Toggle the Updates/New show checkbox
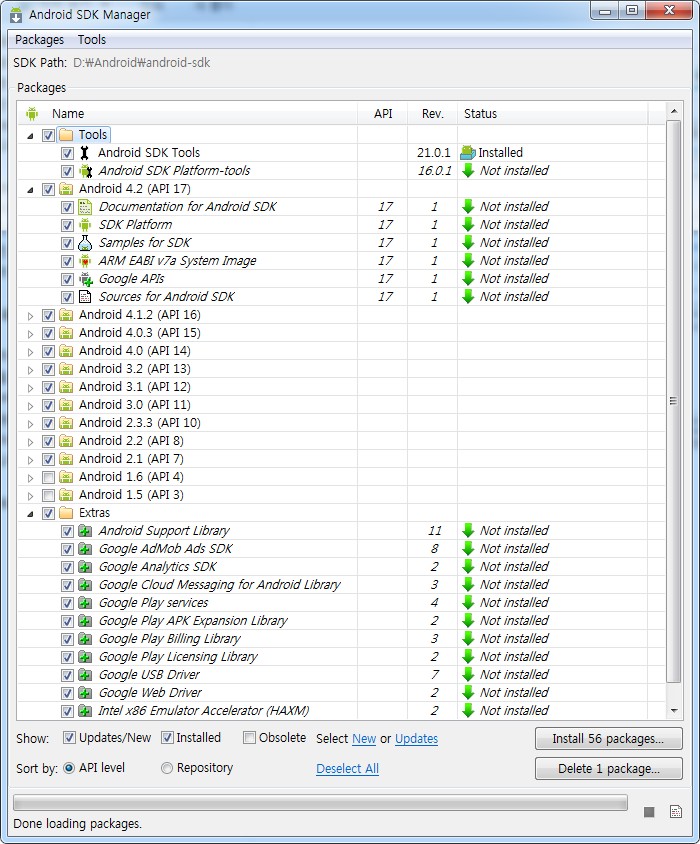The width and height of the screenshot is (700, 844). coord(69,737)
